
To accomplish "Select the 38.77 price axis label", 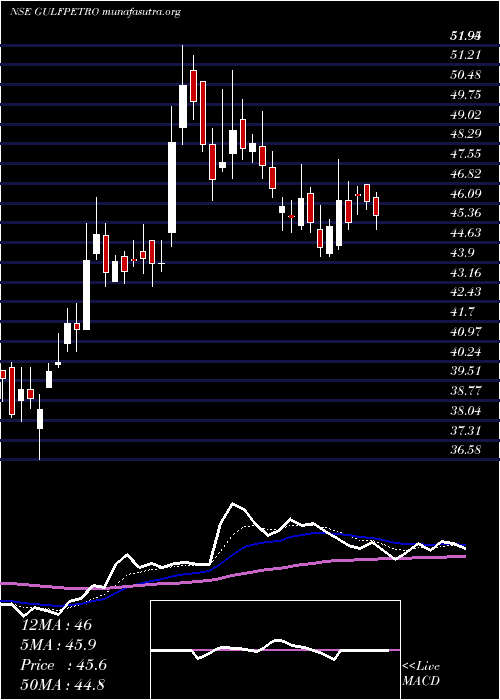I will (x=466, y=391).
